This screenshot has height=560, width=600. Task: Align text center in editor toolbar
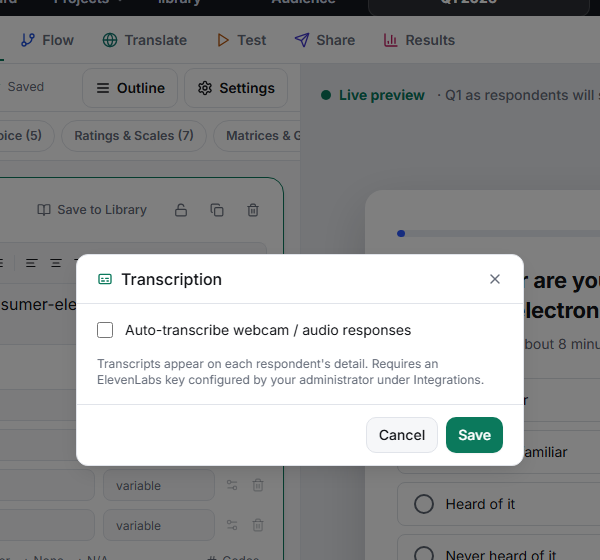[x=56, y=263]
